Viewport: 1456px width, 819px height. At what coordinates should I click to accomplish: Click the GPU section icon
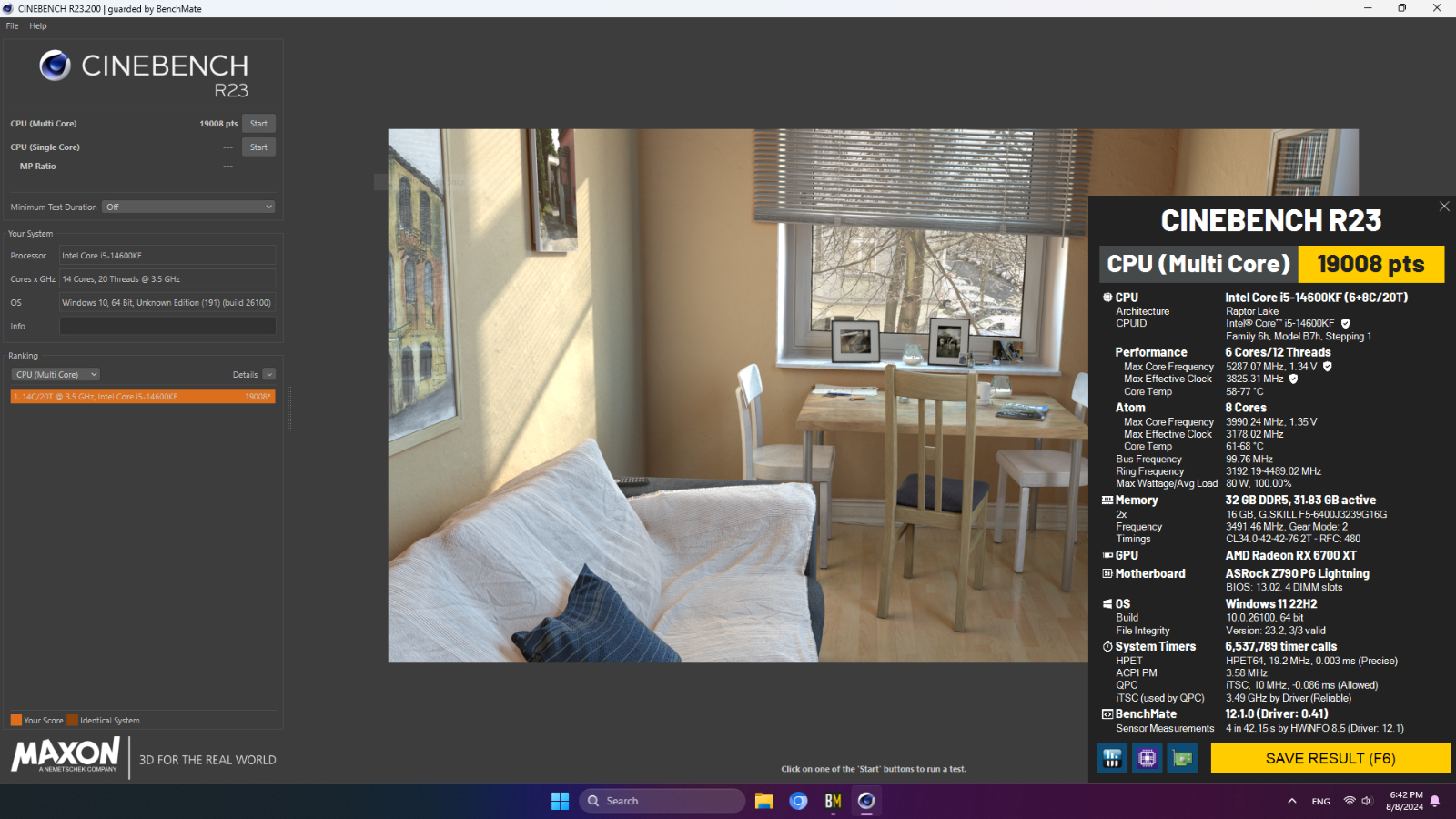pyautogui.click(x=1107, y=555)
